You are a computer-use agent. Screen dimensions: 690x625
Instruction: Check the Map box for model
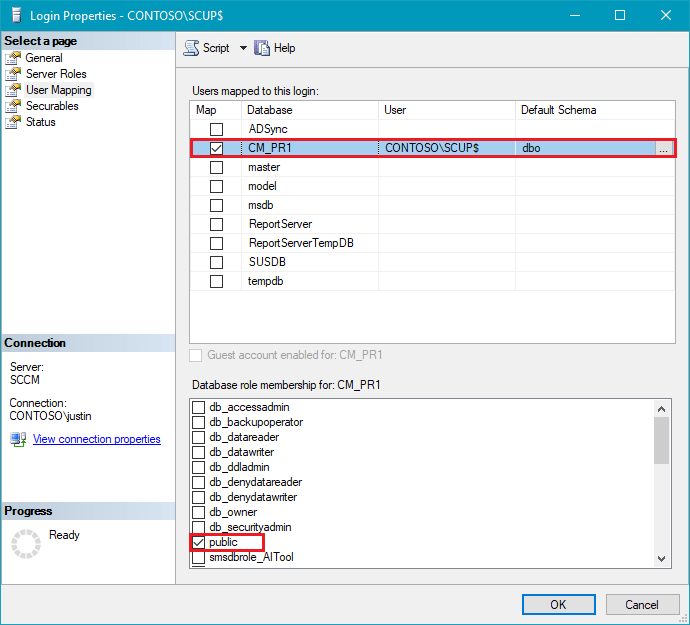[x=216, y=186]
